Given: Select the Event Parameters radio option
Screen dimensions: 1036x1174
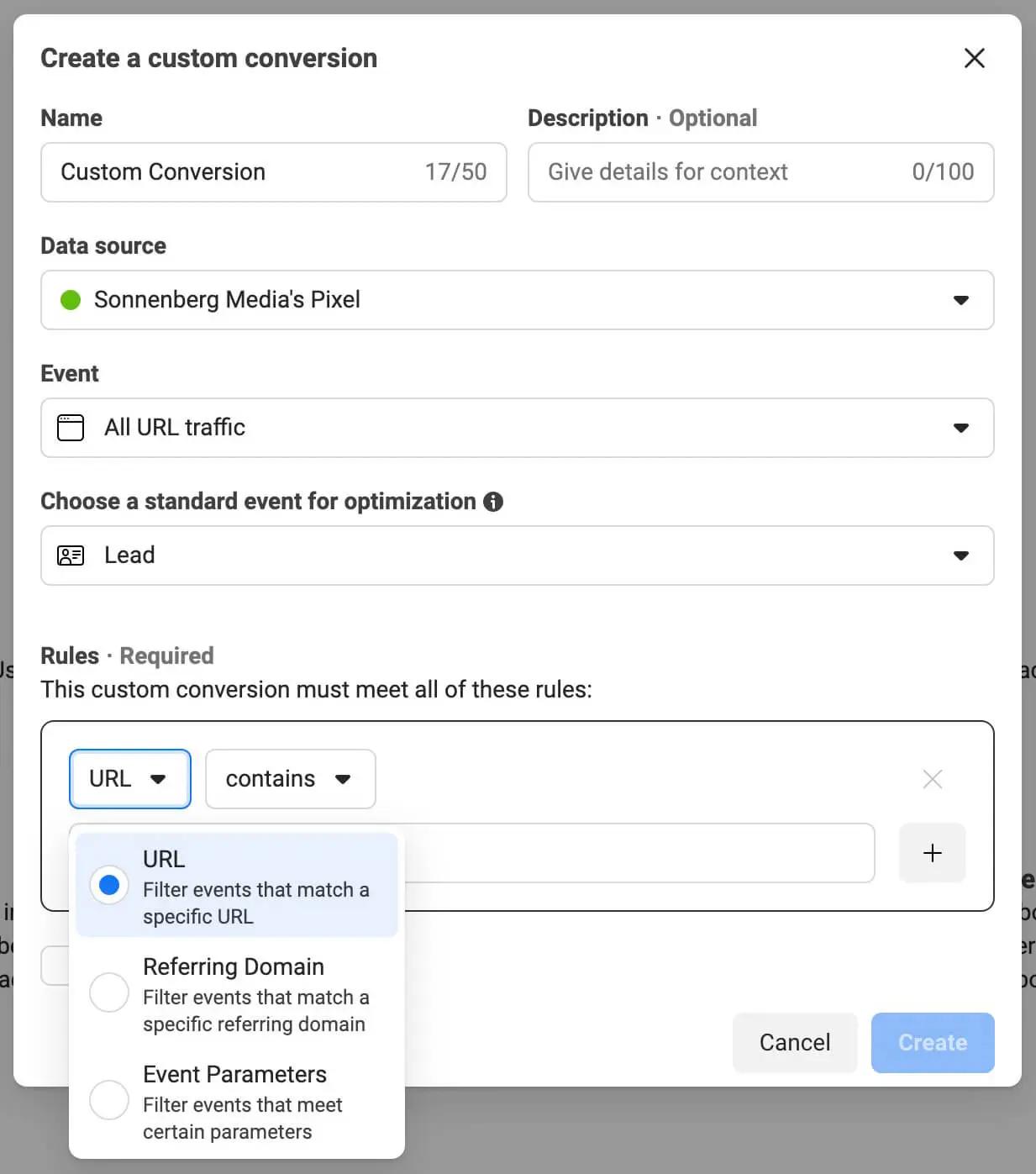Looking at the screenshot, I should tap(109, 1100).
